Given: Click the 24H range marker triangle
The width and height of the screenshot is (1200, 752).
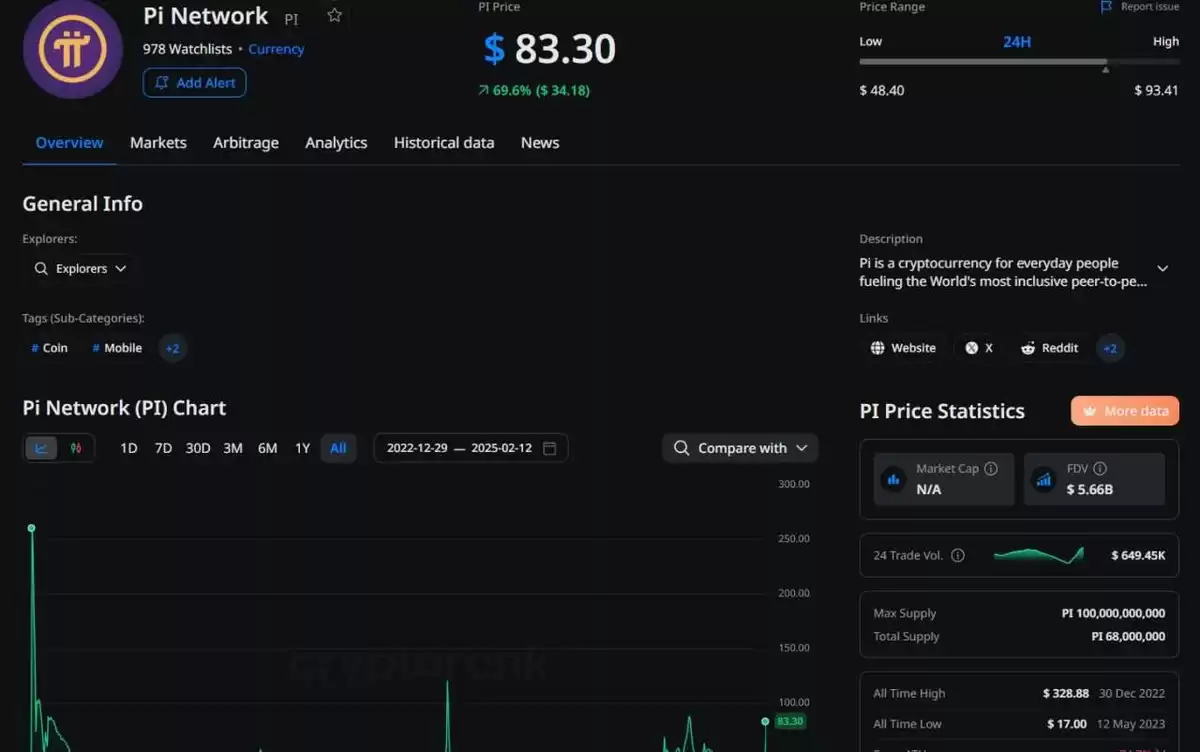Looking at the screenshot, I should (1105, 70).
